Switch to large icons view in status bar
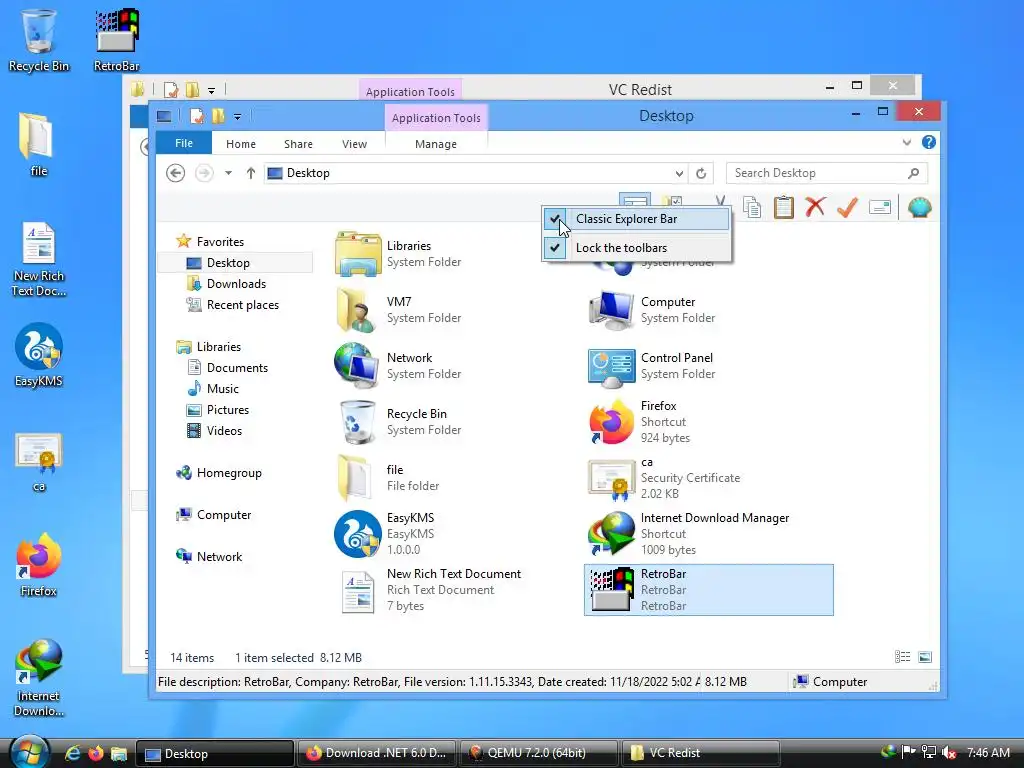1024x768 pixels. 925,657
